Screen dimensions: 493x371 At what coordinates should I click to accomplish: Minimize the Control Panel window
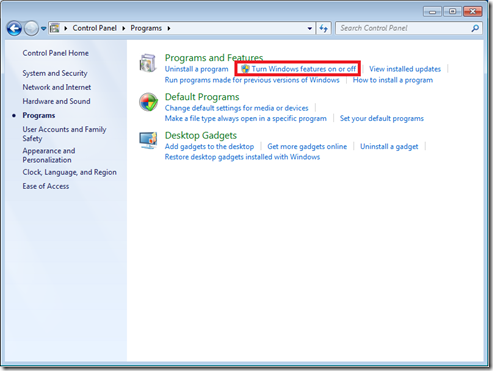click(x=432, y=12)
